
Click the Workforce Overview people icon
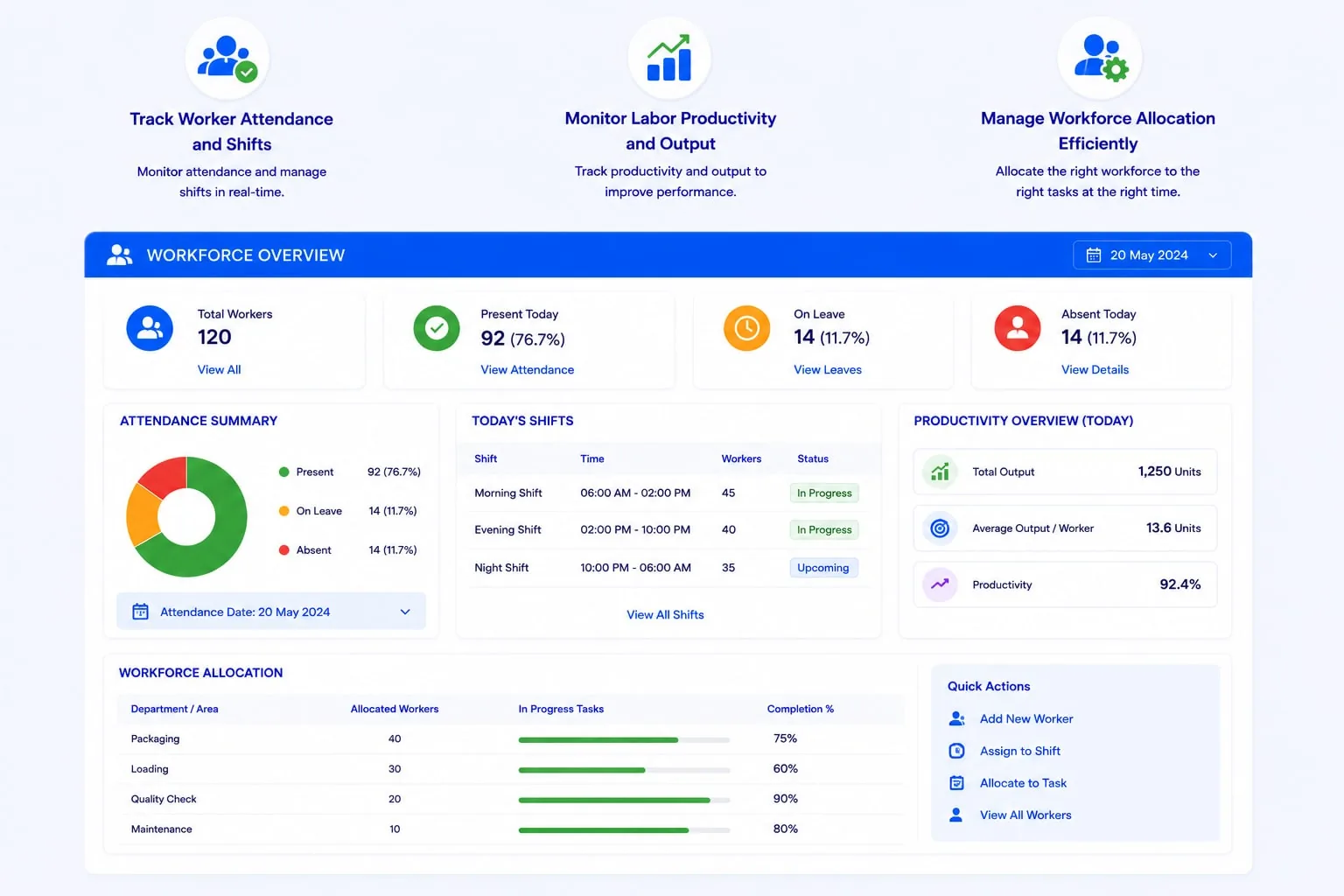(x=119, y=255)
